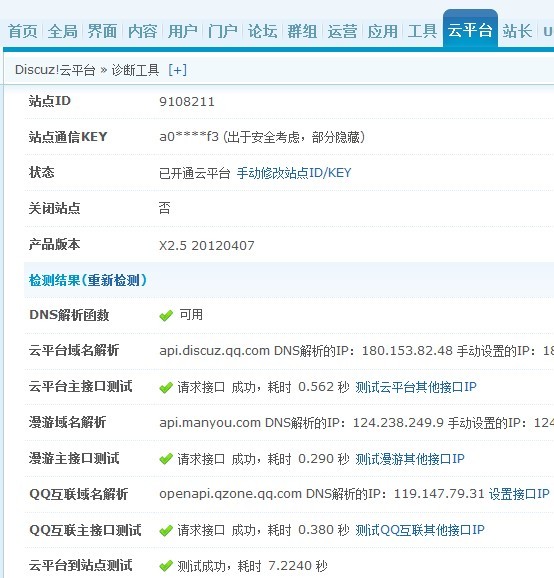Click 检测结果(重新检测) to re-run diagnostics
This screenshot has height=578, width=554.
pos(88,280)
